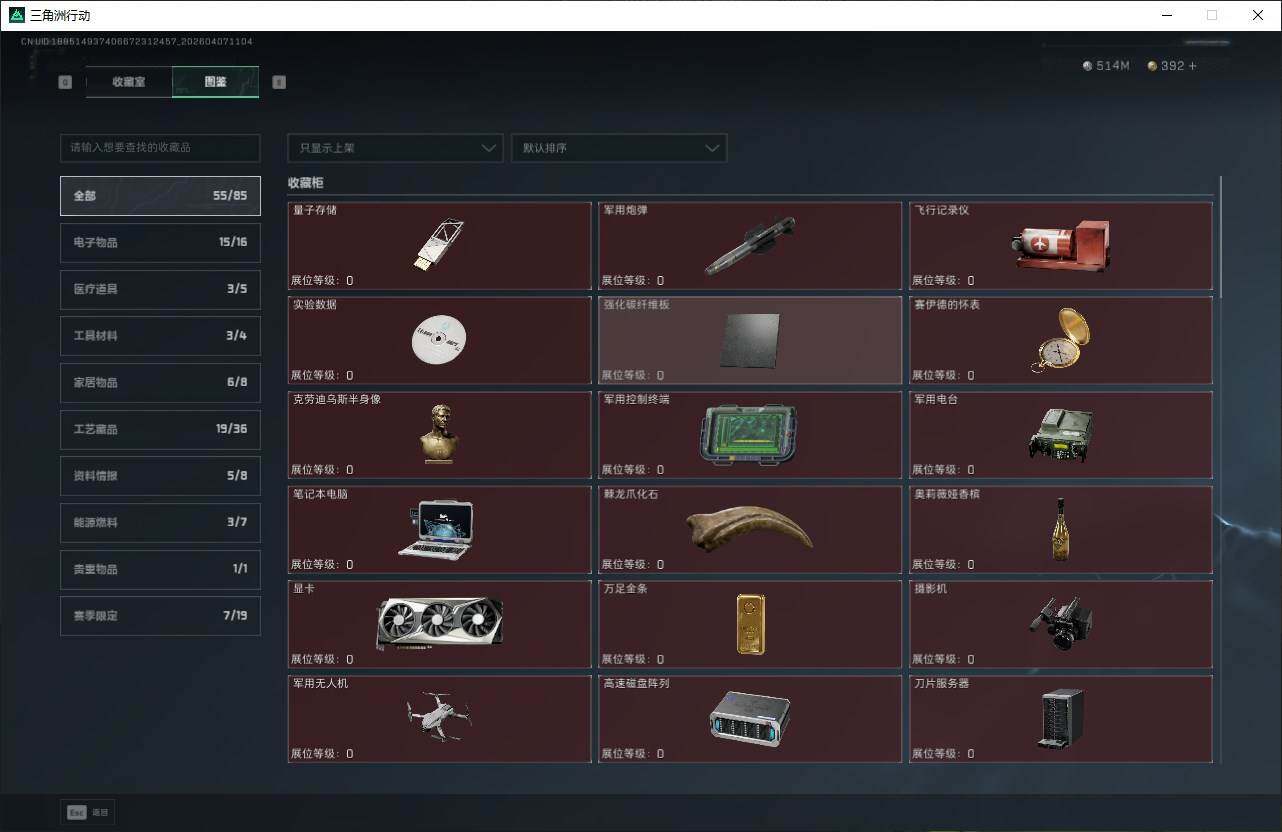The height and width of the screenshot is (832, 1282).
Task: Select the 量子存储 USB drive item
Action: point(440,246)
